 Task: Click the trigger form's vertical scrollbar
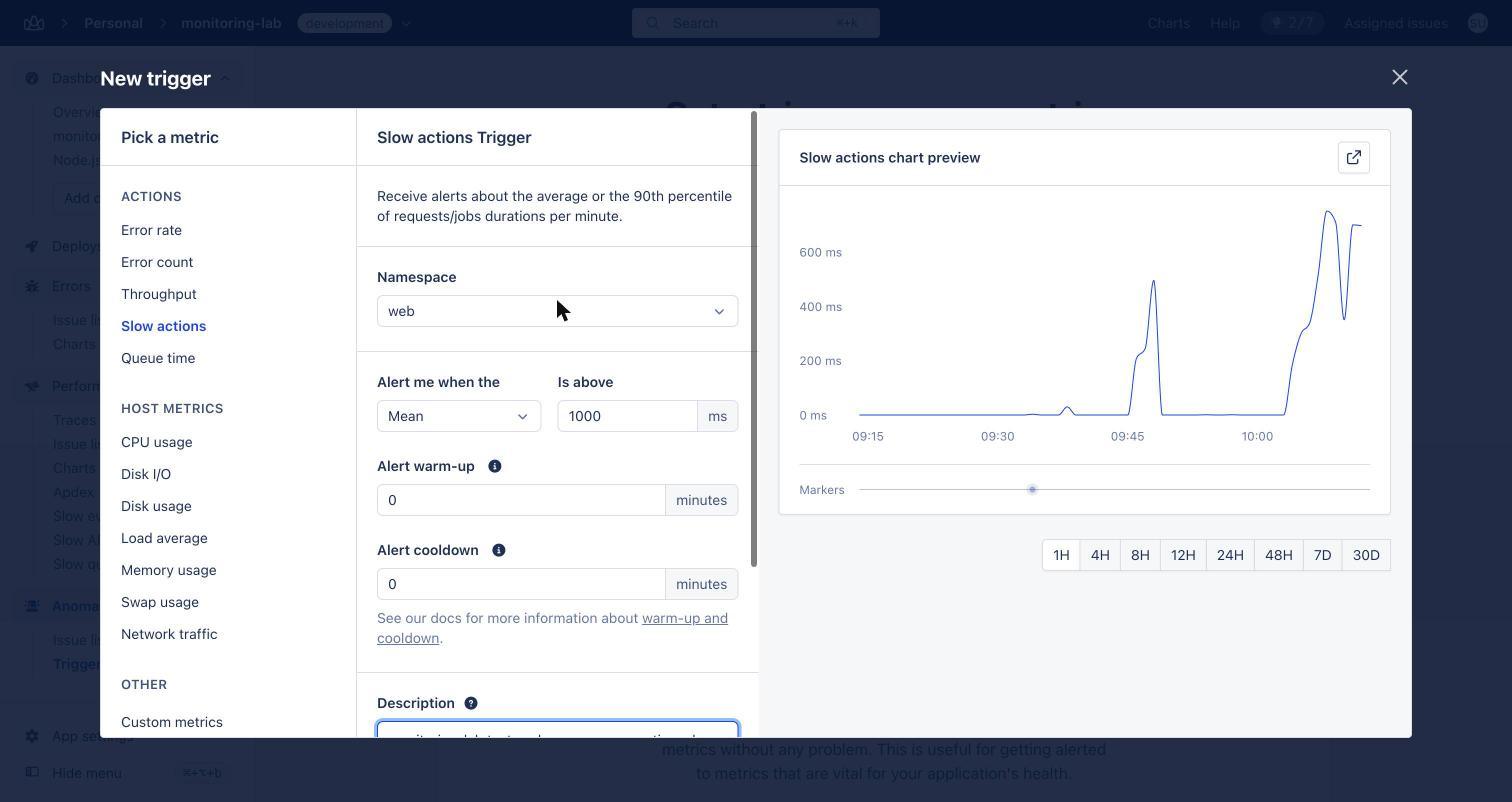[x=754, y=340]
